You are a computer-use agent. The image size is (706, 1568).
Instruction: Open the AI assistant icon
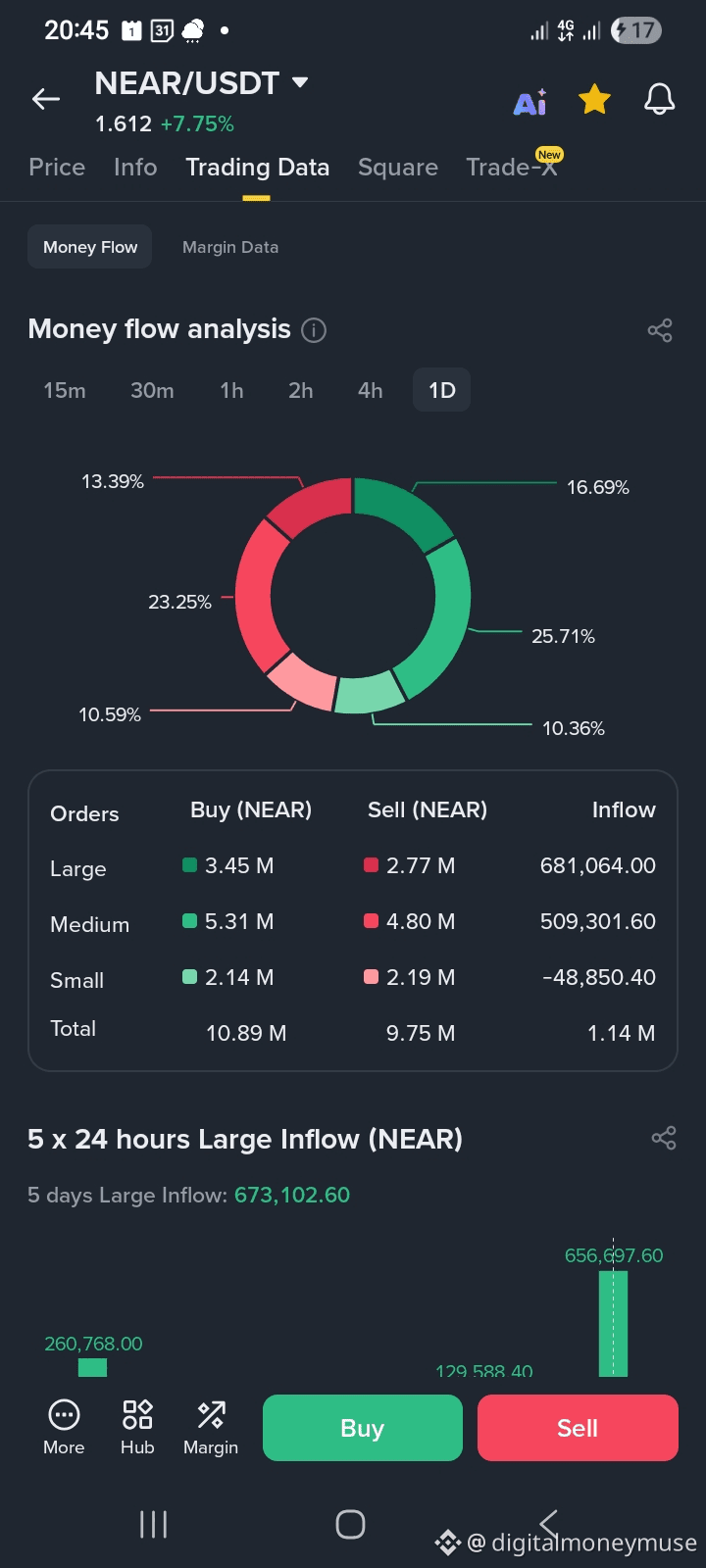coord(530,102)
